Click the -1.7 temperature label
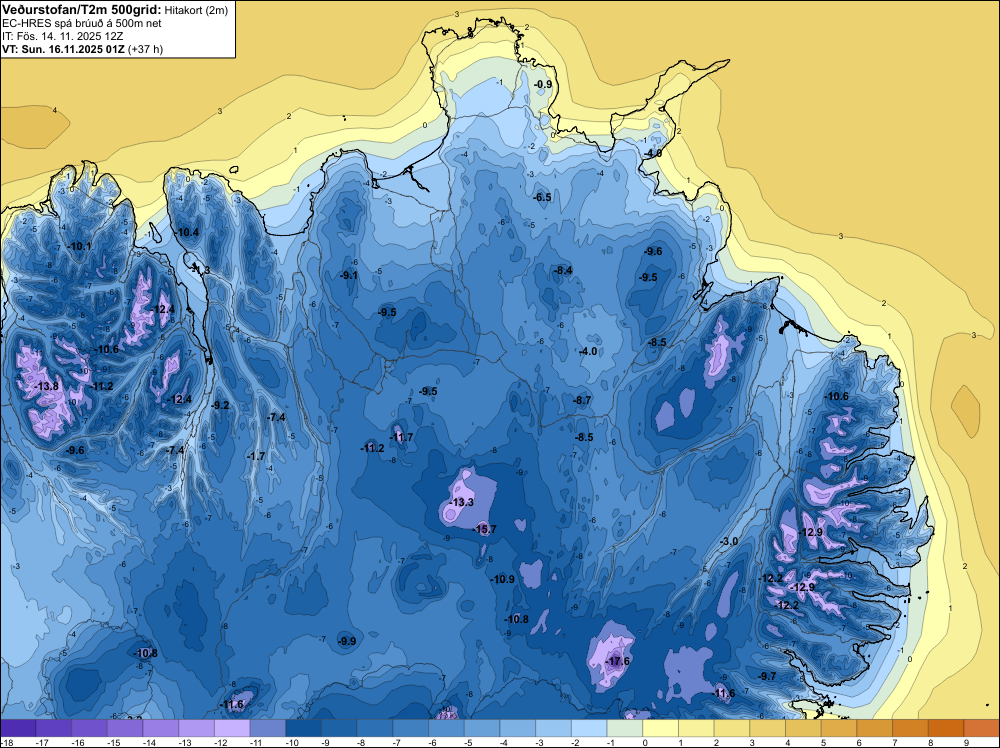This screenshot has width=1000, height=748. 256,456
